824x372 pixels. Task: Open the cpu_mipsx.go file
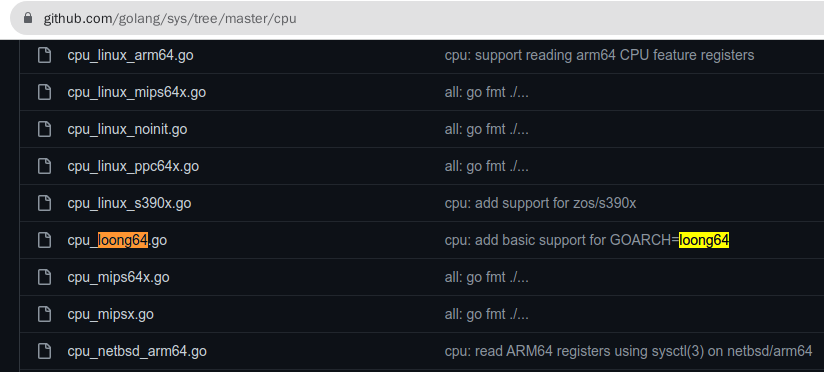tap(110, 314)
